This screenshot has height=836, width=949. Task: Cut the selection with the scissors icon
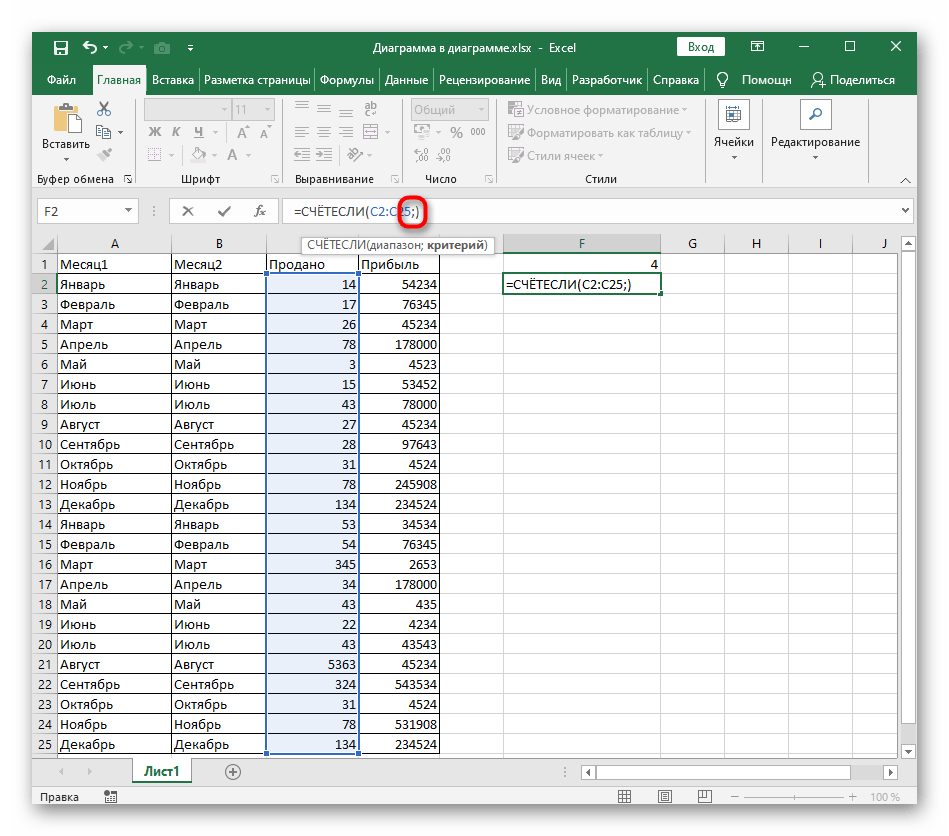pos(104,109)
